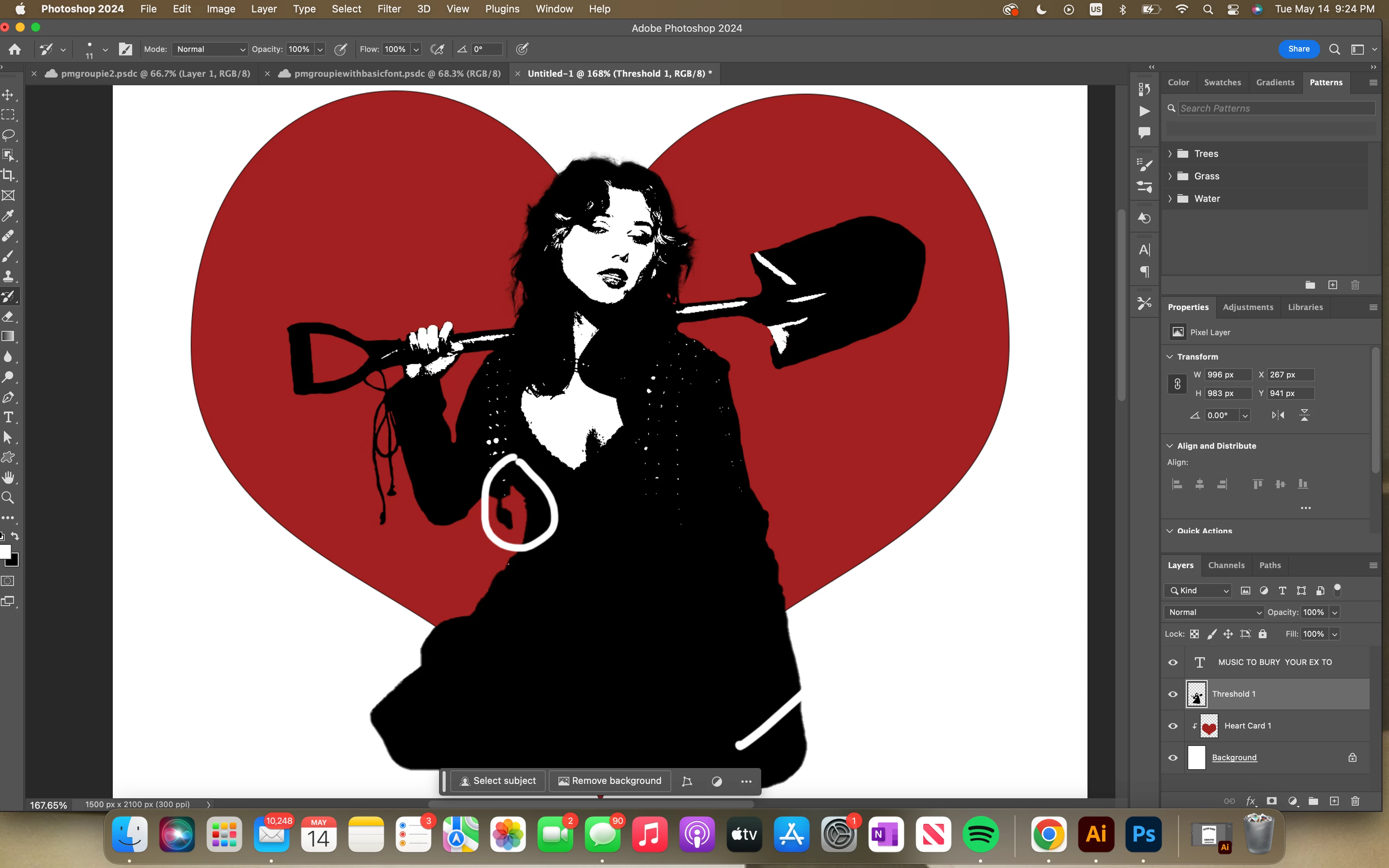Expand the Trees pattern folder
Viewport: 1389px width, 868px height.
coord(1170,154)
